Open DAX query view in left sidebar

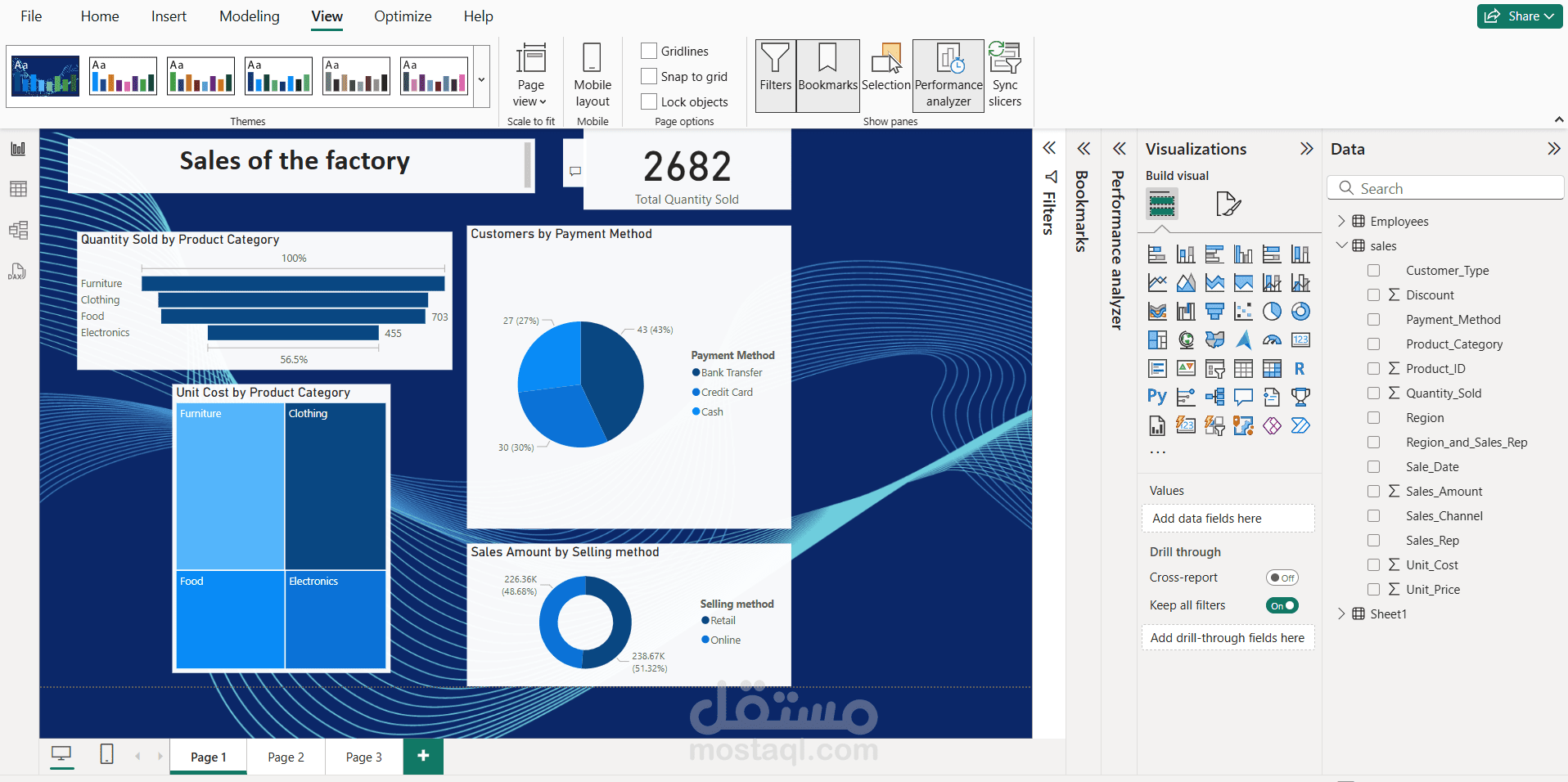click(18, 271)
